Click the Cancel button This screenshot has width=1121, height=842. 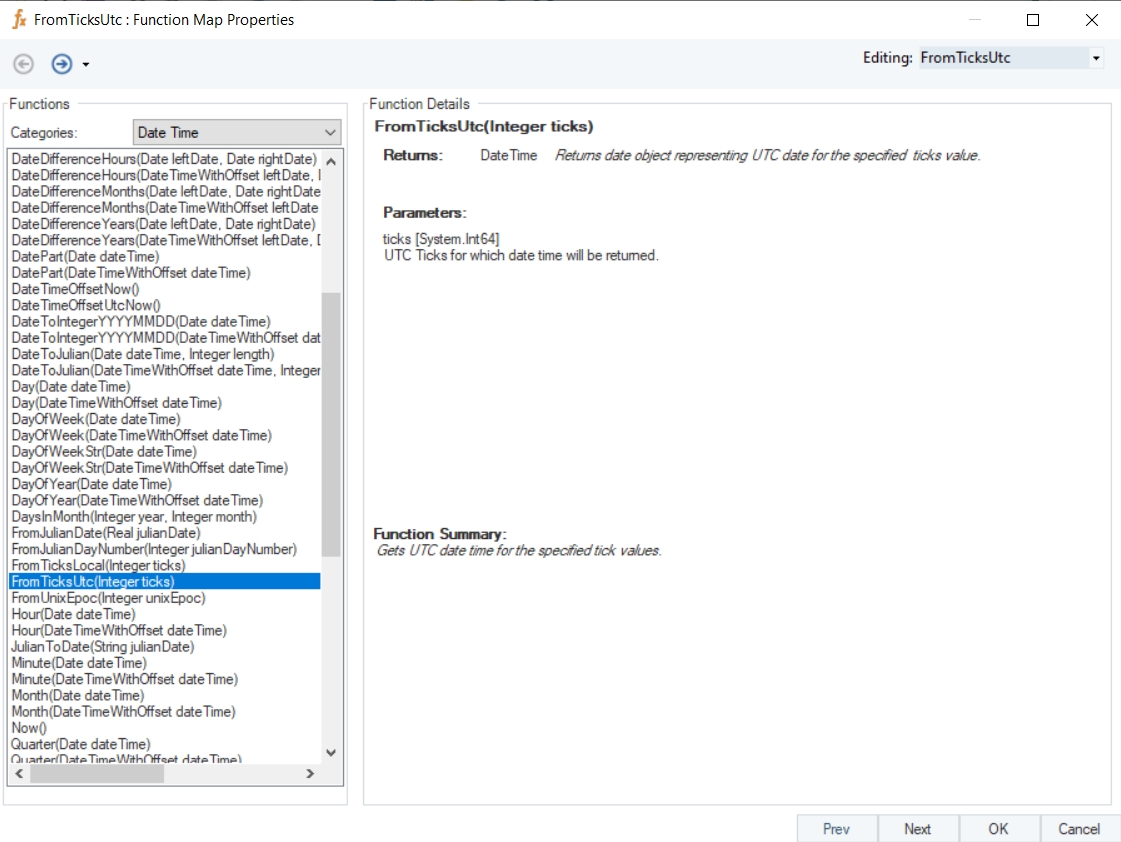click(1079, 828)
